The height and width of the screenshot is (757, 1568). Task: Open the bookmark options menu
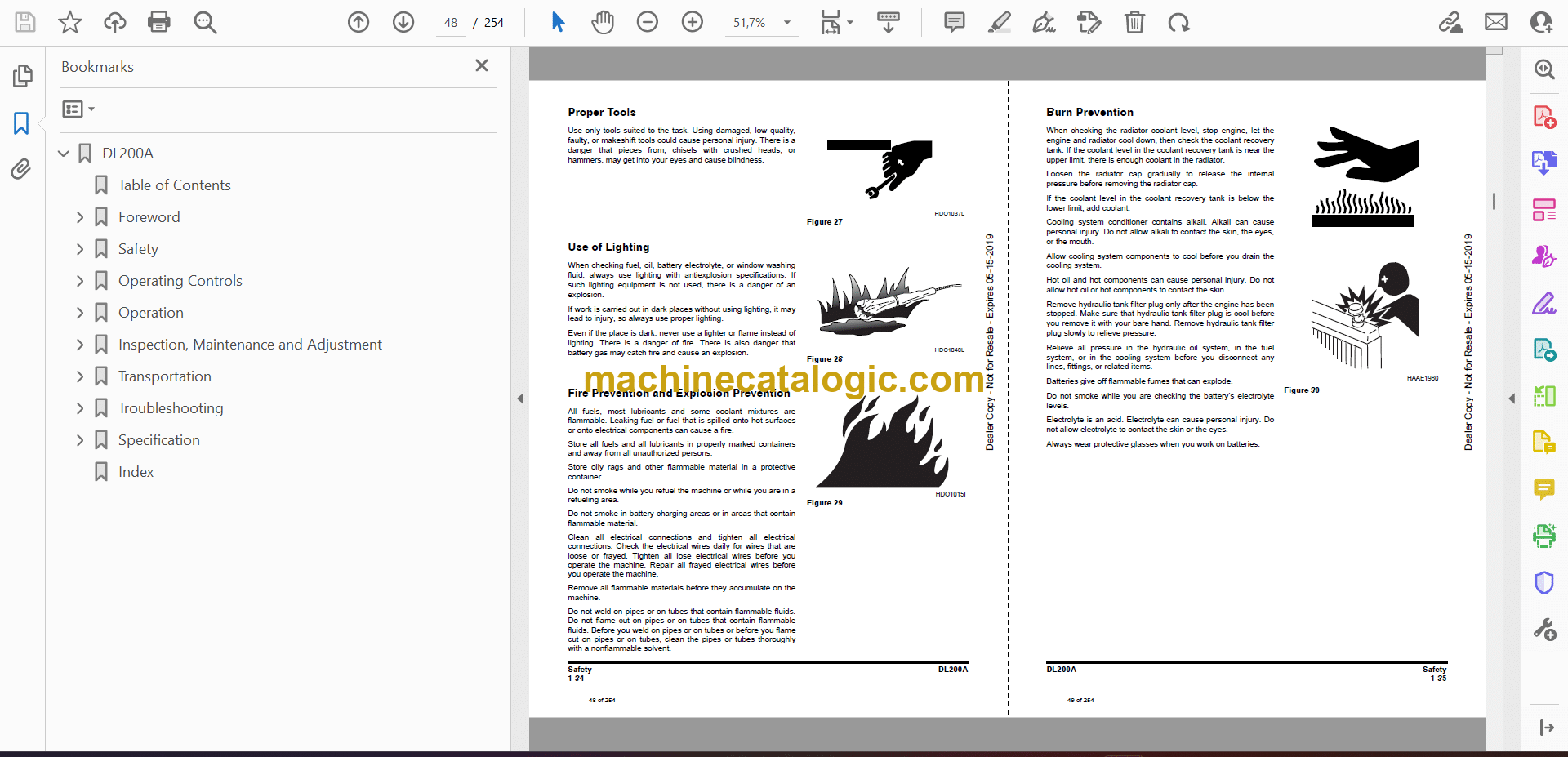[78, 109]
